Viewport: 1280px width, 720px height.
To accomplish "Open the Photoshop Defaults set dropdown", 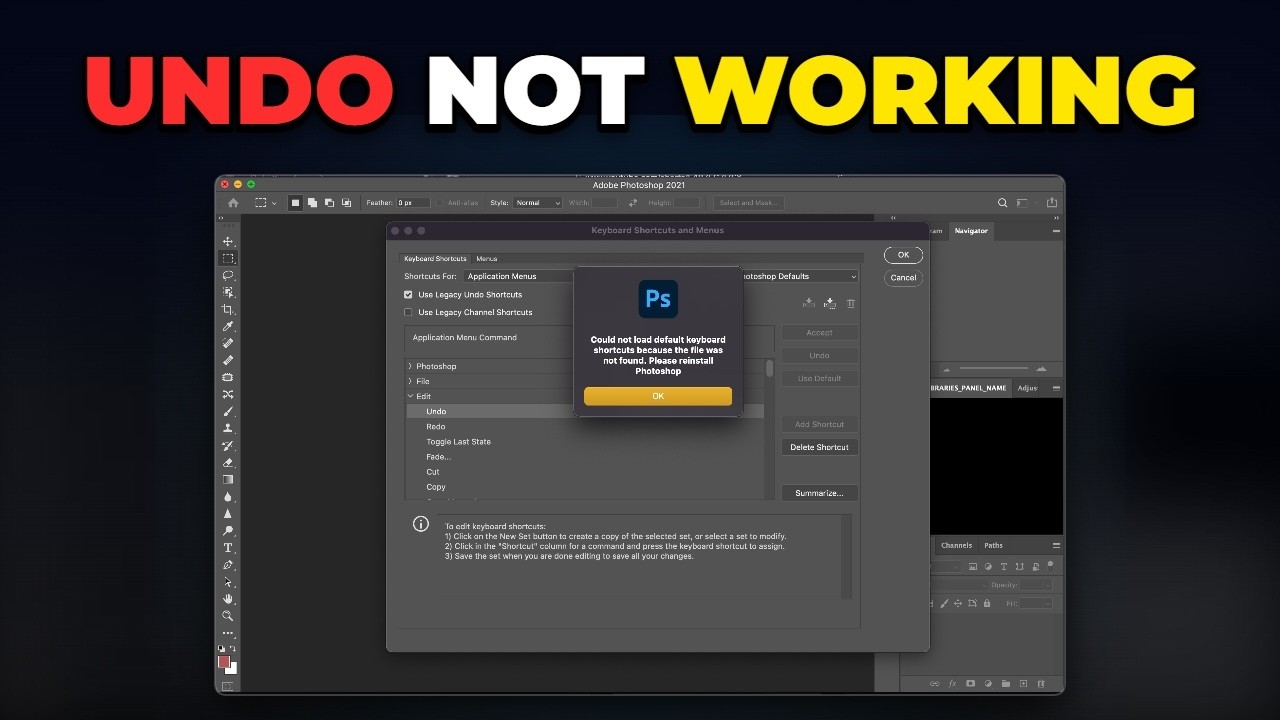I will point(800,276).
